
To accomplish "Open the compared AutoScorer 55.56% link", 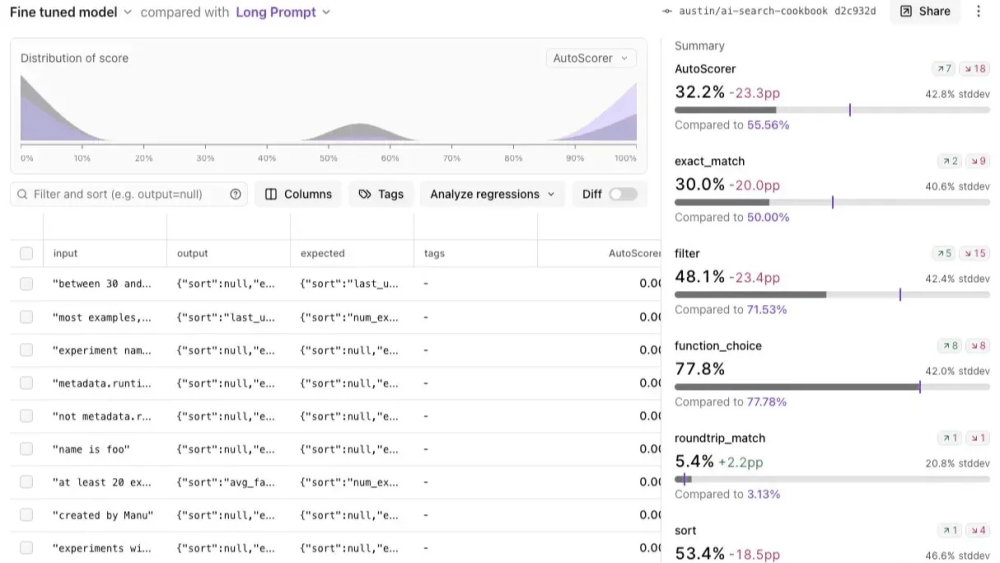I will pos(768,125).
